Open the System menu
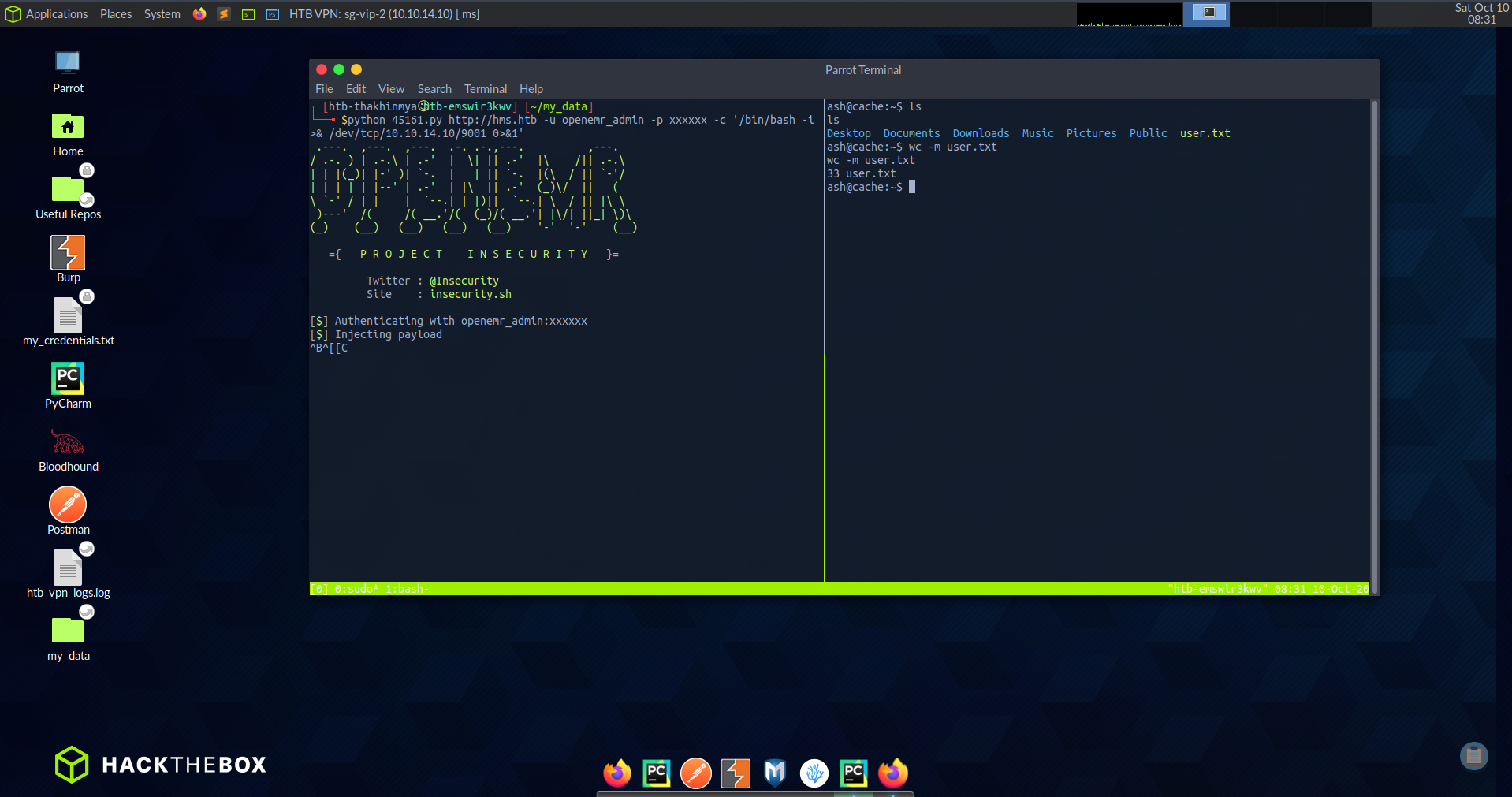 point(162,14)
